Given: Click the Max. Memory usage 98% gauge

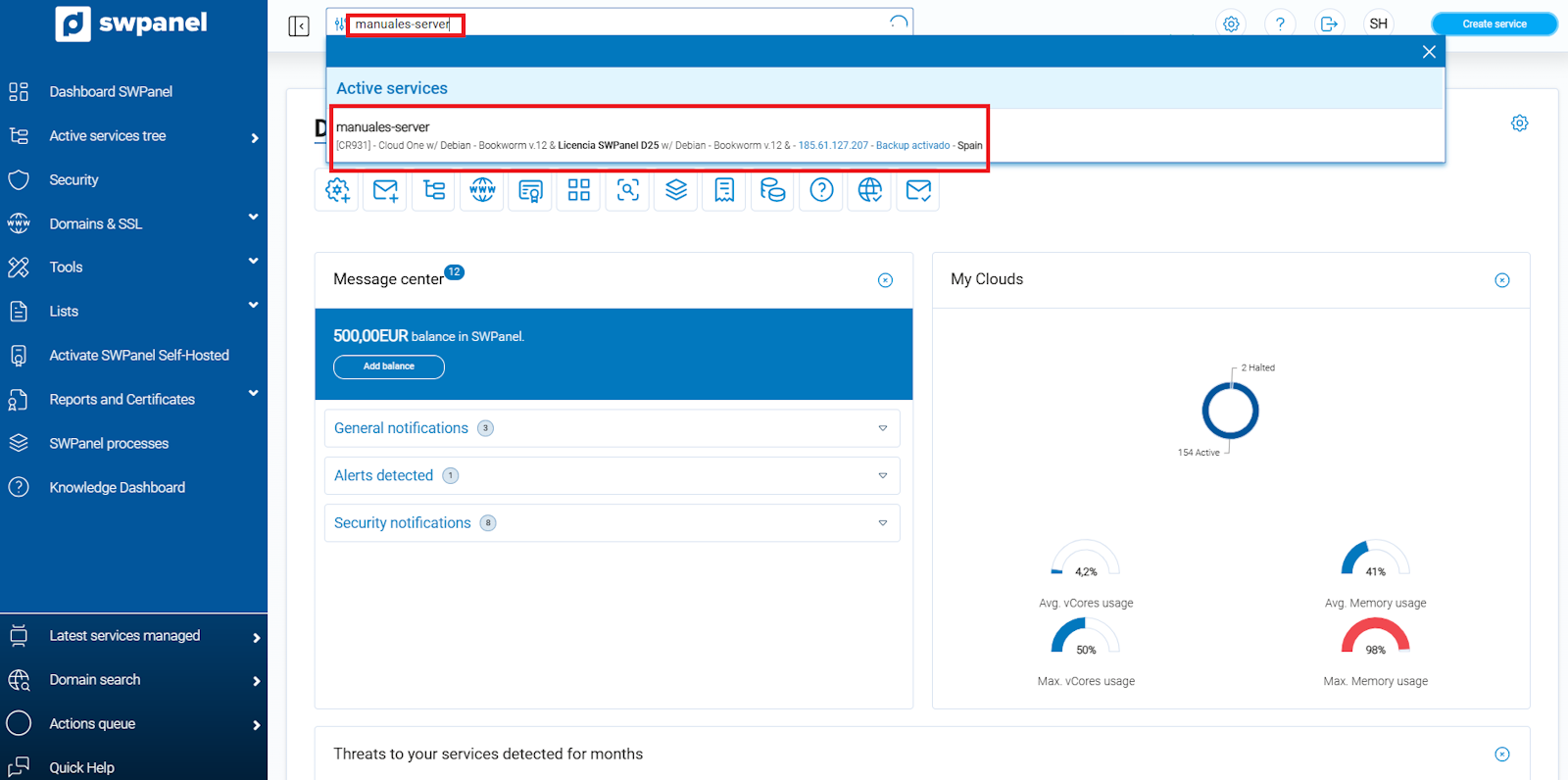Looking at the screenshot, I should 1375,641.
